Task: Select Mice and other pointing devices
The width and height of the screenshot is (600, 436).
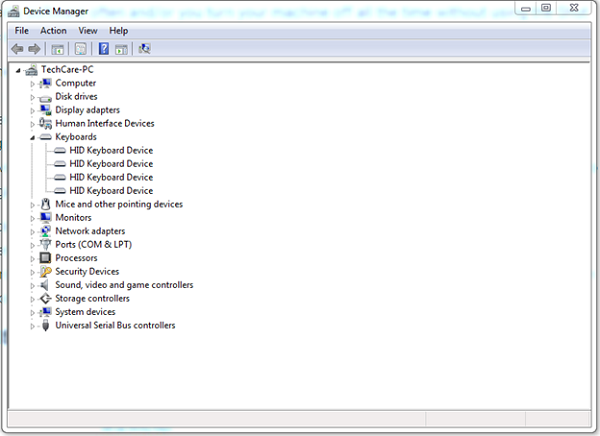Action: (119, 204)
